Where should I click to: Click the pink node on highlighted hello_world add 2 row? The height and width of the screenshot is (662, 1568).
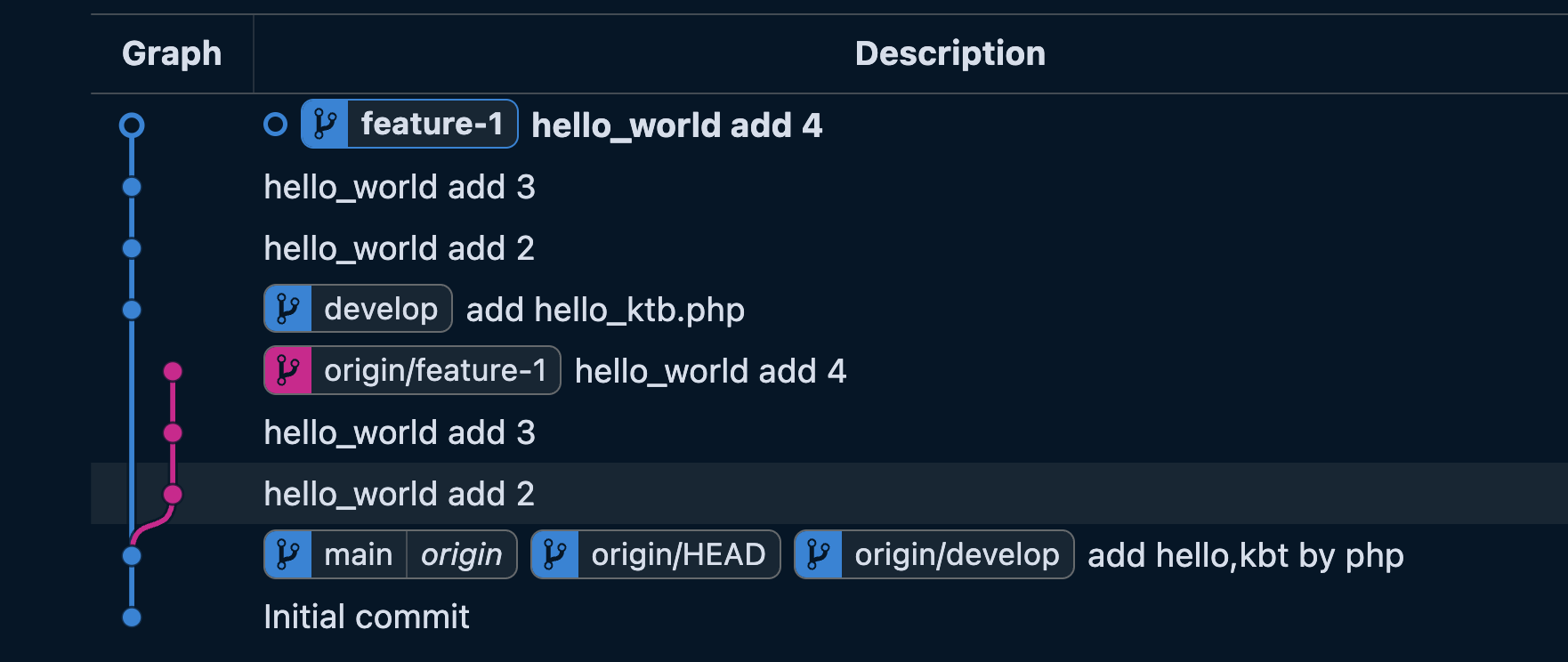(x=173, y=494)
